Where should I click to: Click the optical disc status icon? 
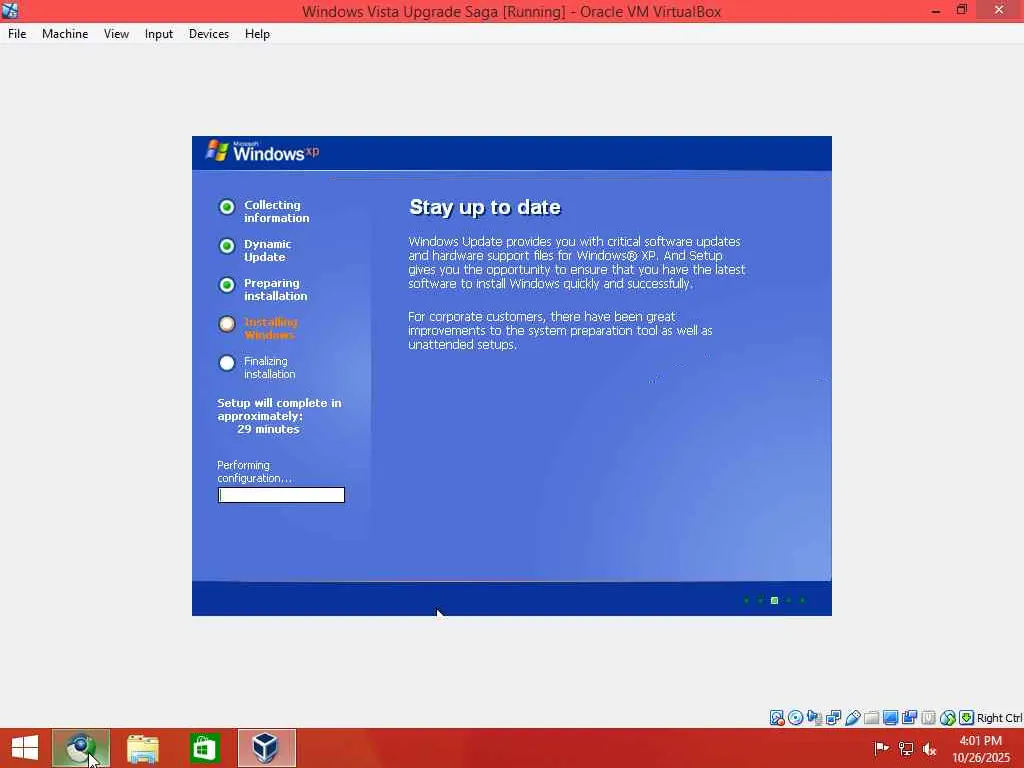tap(795, 718)
